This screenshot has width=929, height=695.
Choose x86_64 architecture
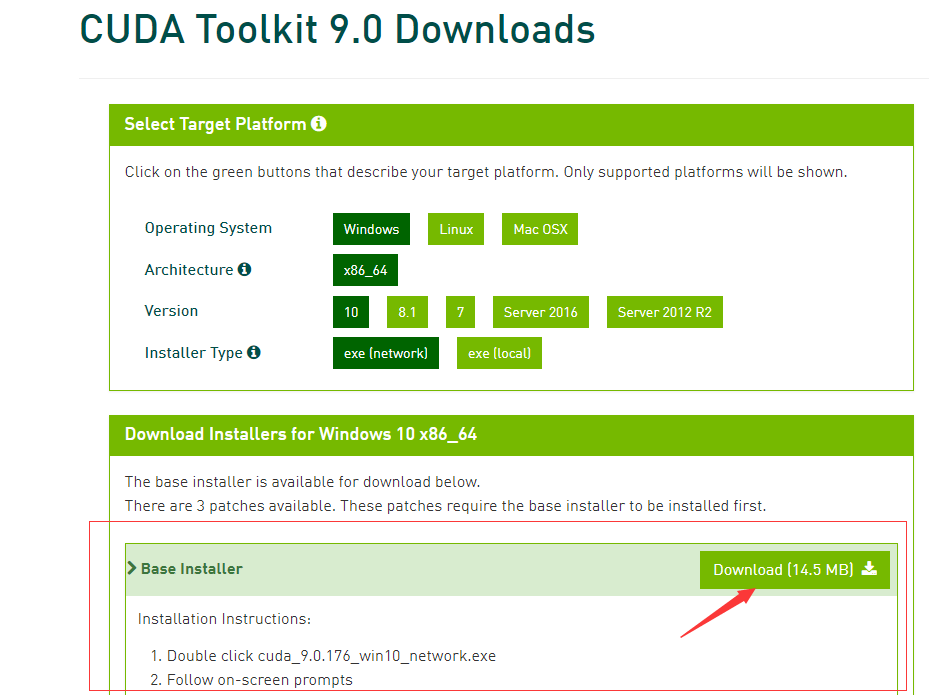[366, 270]
